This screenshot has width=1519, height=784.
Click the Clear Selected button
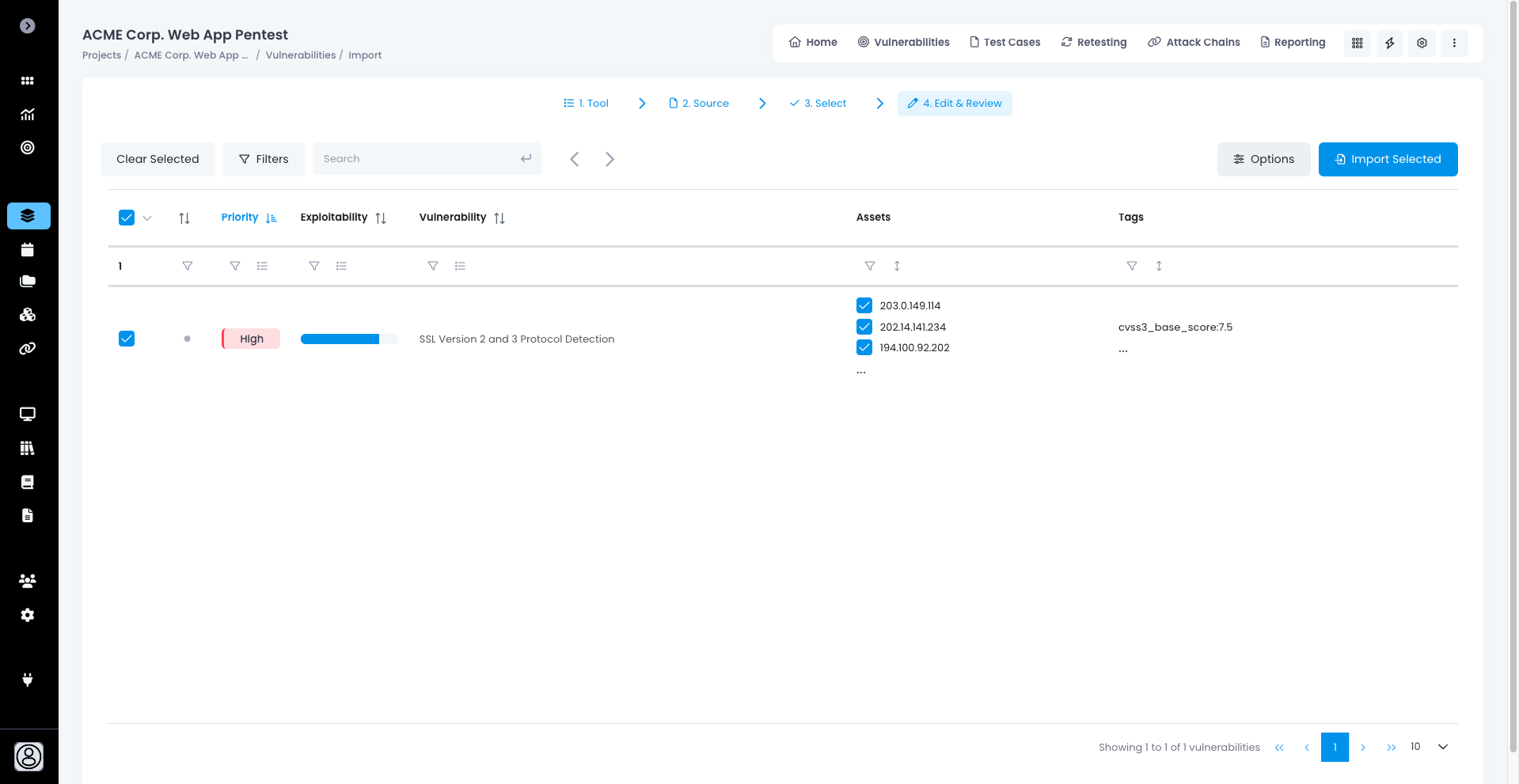(158, 159)
